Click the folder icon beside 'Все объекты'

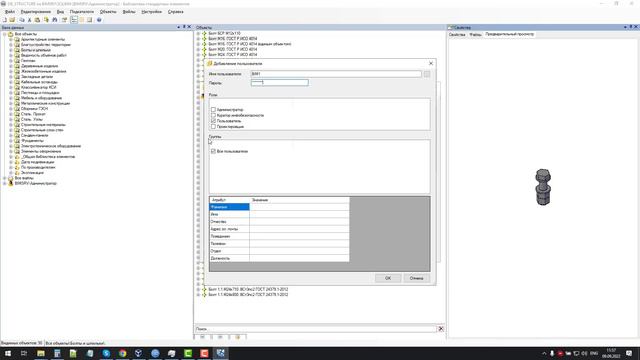coord(11,34)
